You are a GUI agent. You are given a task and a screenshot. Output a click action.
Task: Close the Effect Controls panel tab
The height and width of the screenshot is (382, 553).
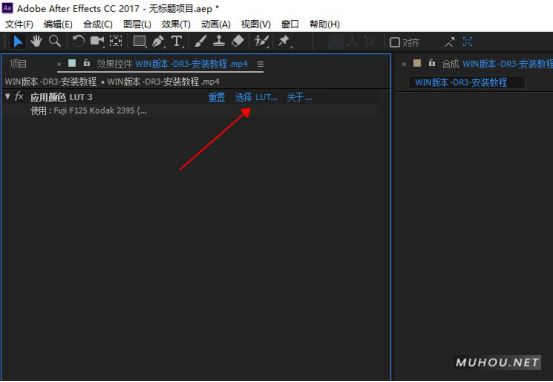point(59,64)
